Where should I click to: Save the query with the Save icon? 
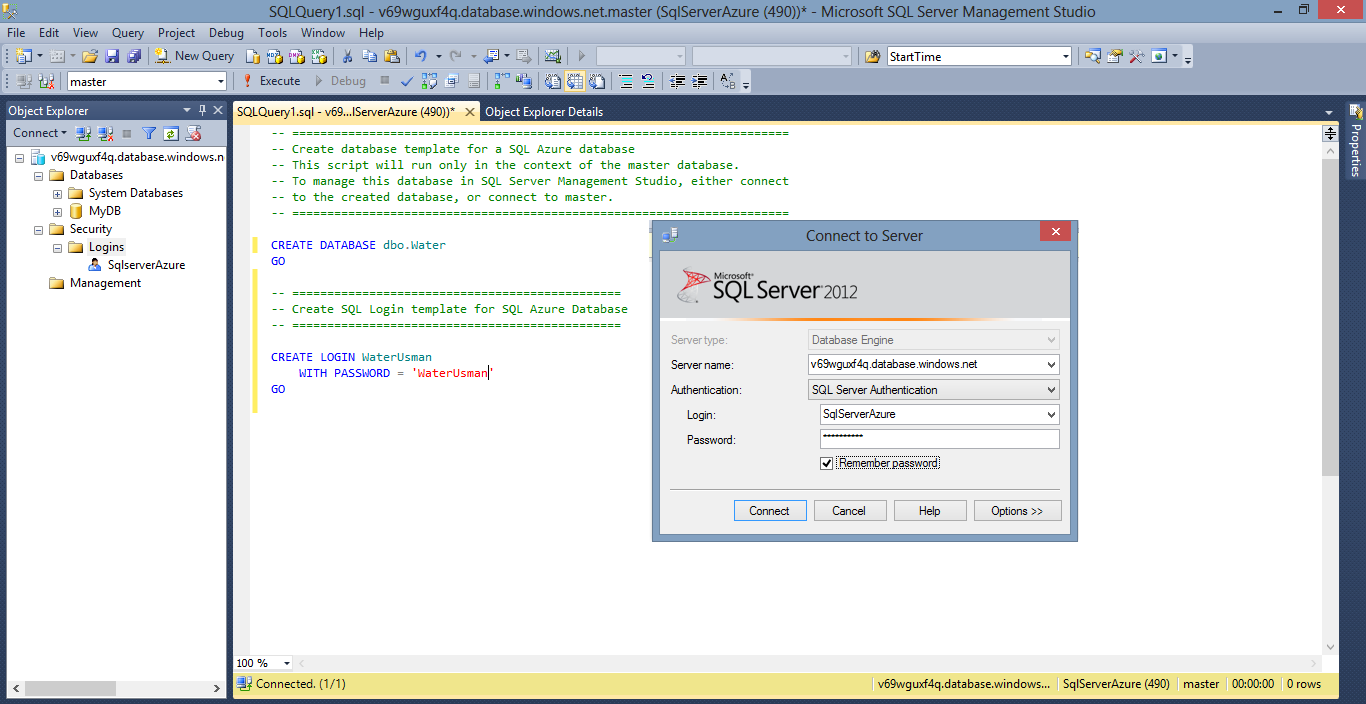111,56
